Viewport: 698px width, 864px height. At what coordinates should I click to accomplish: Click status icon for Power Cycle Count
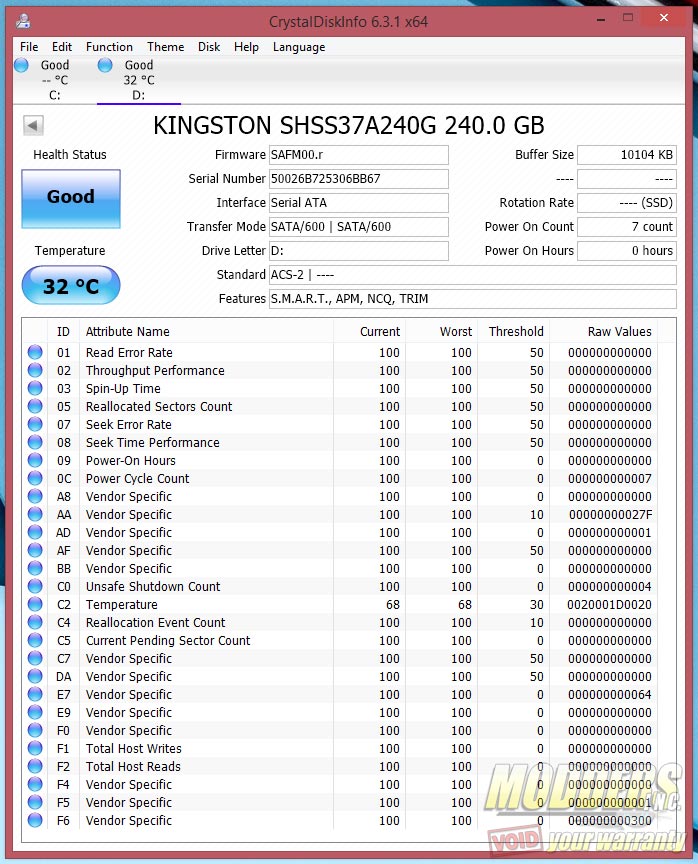pyautogui.click(x=35, y=478)
